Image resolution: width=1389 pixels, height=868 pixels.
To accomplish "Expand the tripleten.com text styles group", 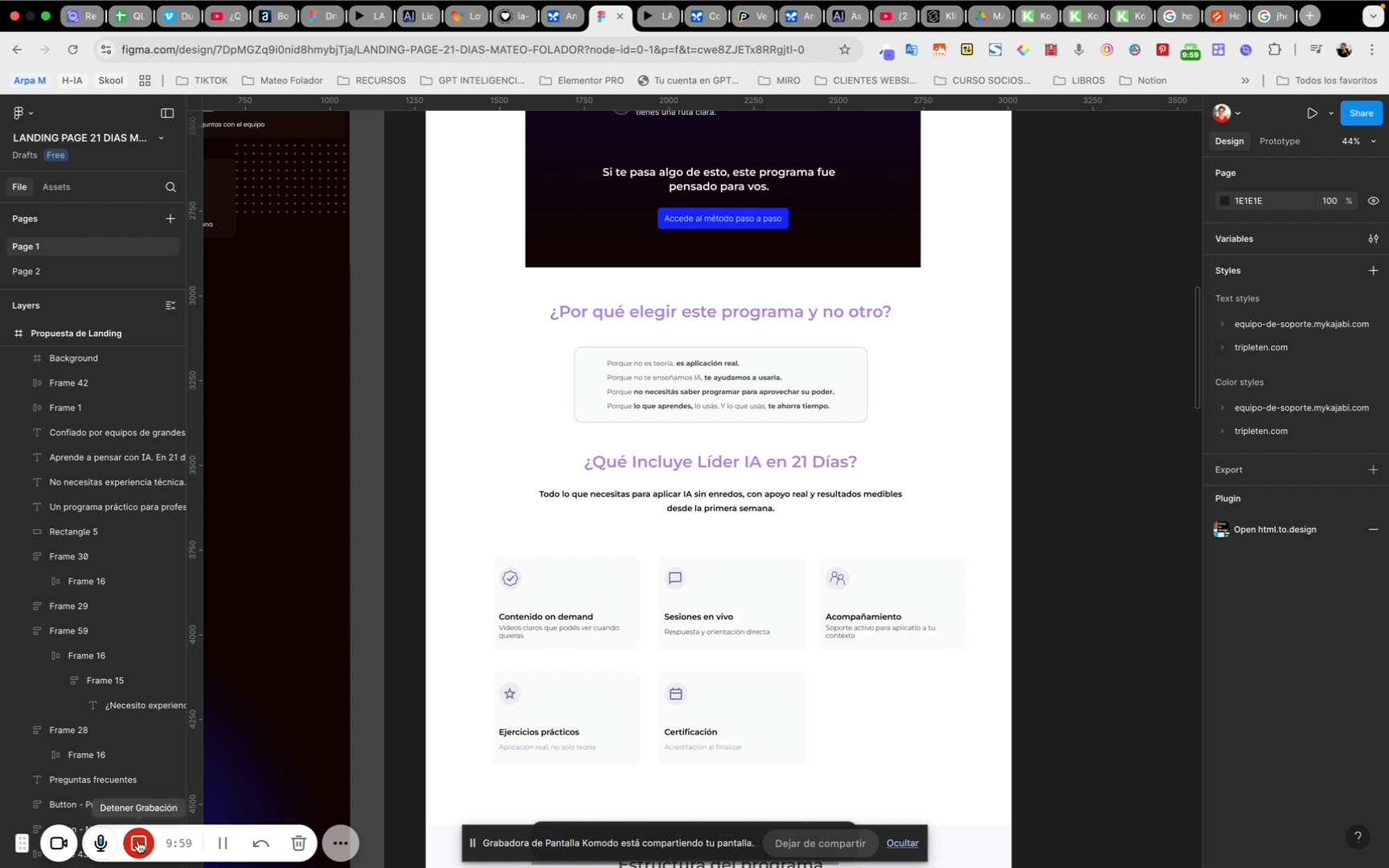I will point(1223,348).
